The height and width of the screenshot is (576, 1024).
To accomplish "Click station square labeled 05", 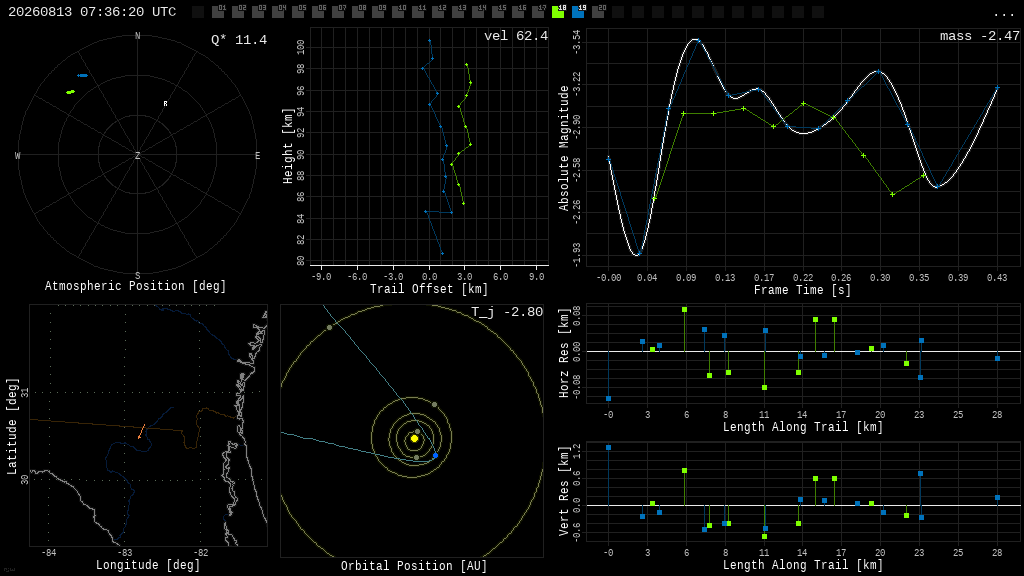I will 298,12.
